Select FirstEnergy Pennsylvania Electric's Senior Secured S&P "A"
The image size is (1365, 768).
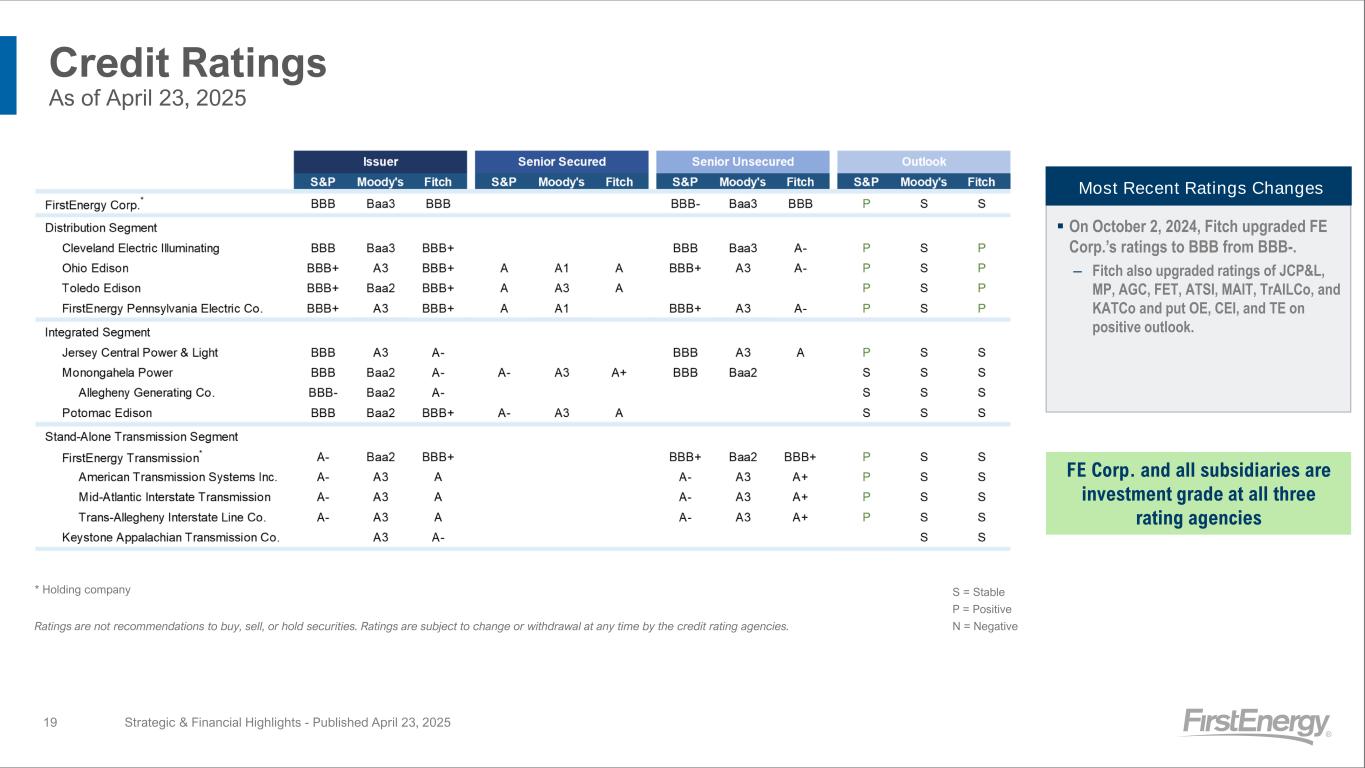(x=504, y=308)
